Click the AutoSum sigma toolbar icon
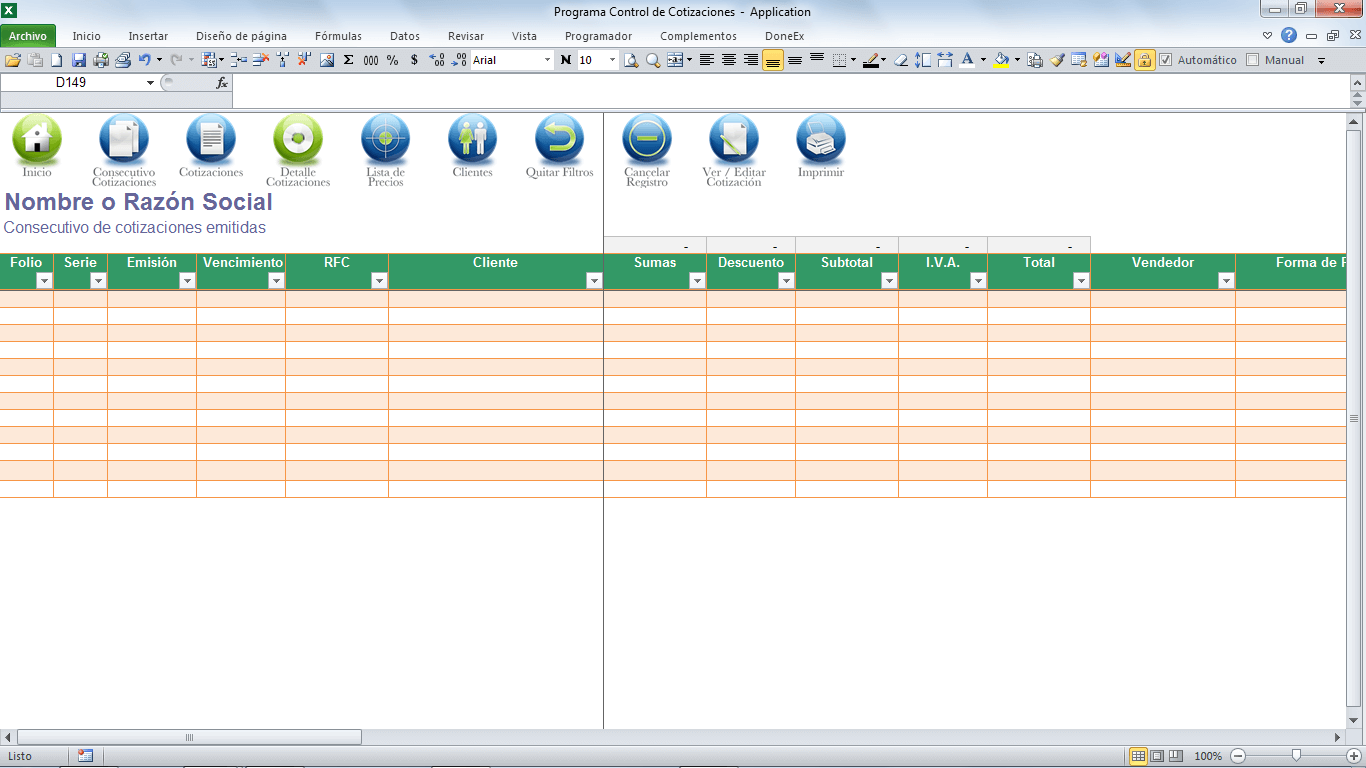The image size is (1366, 768). coord(348,60)
